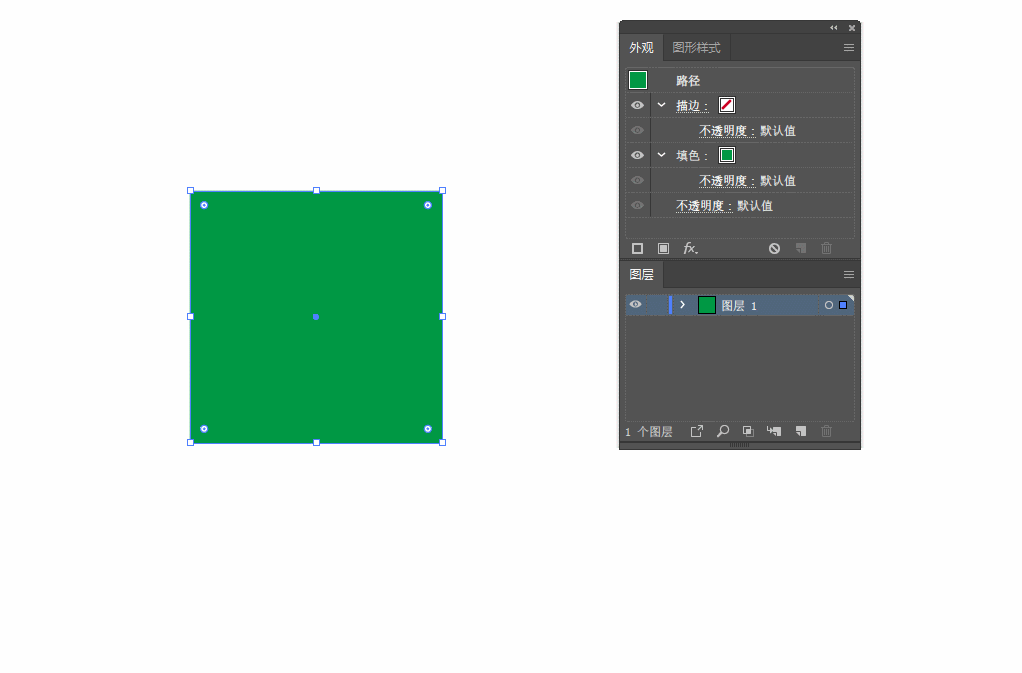This screenshot has height=673, width=1022.
Task: Close the panel group with X
Action: tap(852, 28)
